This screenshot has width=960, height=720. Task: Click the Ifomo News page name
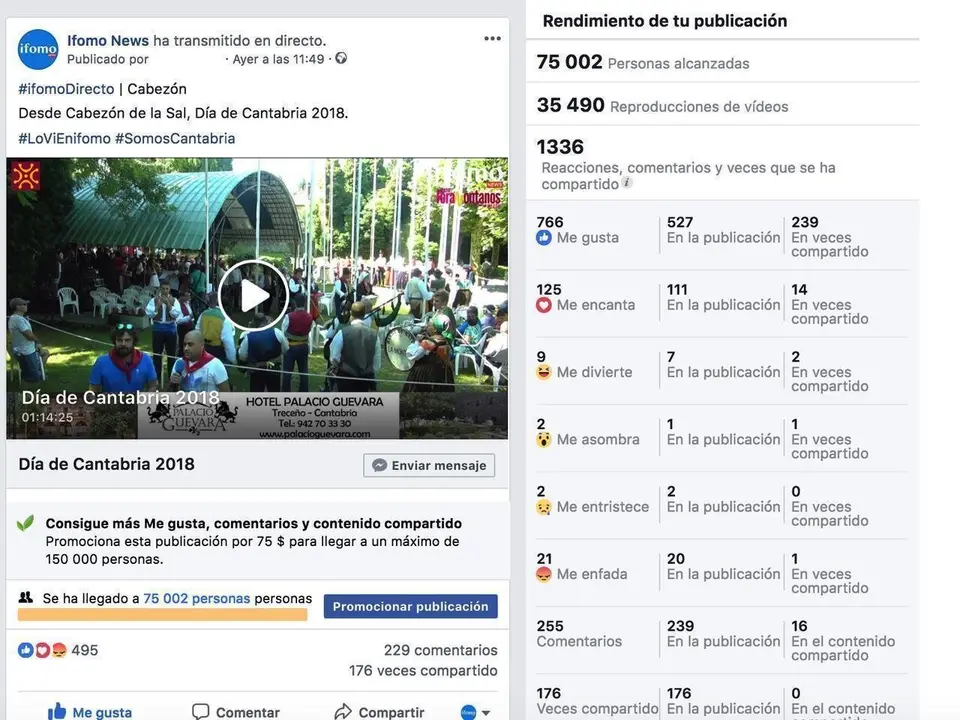point(108,40)
